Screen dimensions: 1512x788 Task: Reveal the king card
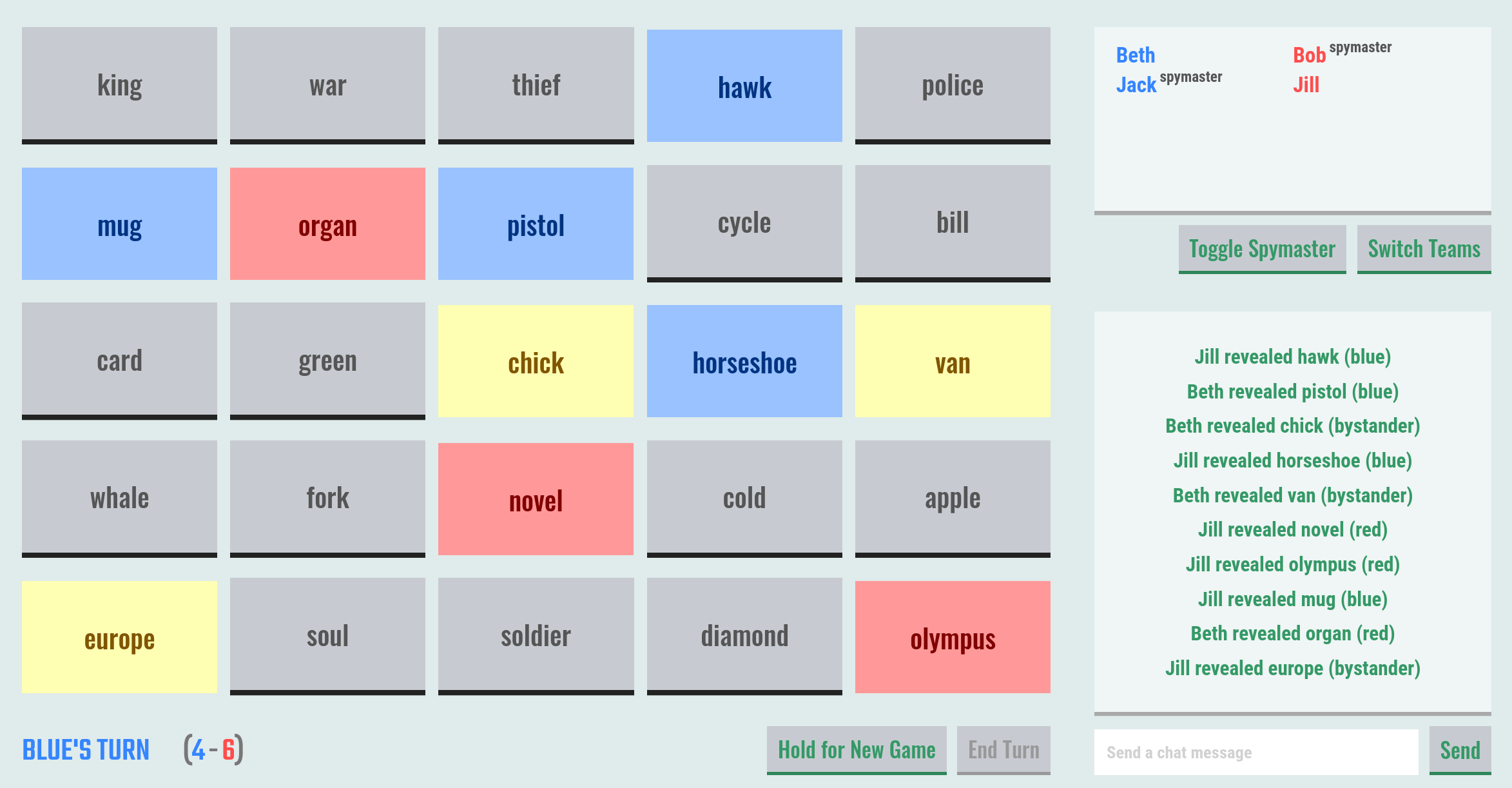[x=119, y=85]
